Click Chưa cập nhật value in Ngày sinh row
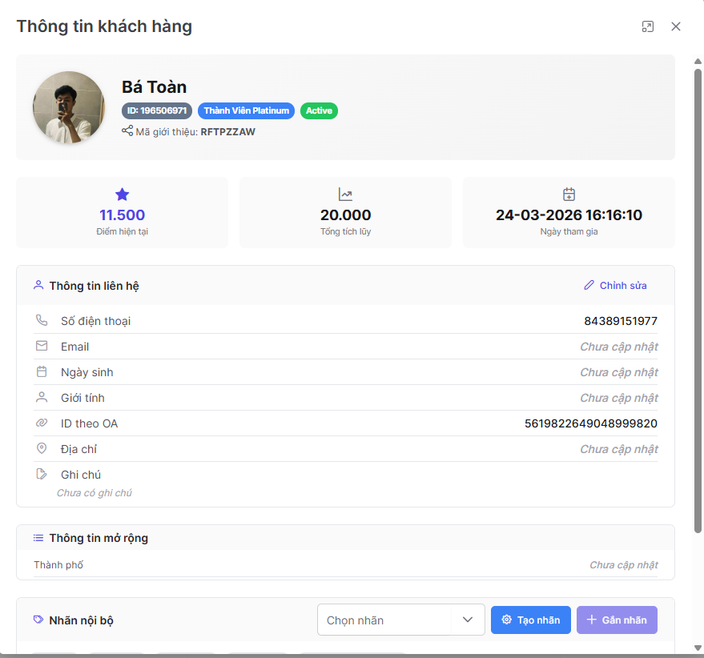 pos(619,372)
